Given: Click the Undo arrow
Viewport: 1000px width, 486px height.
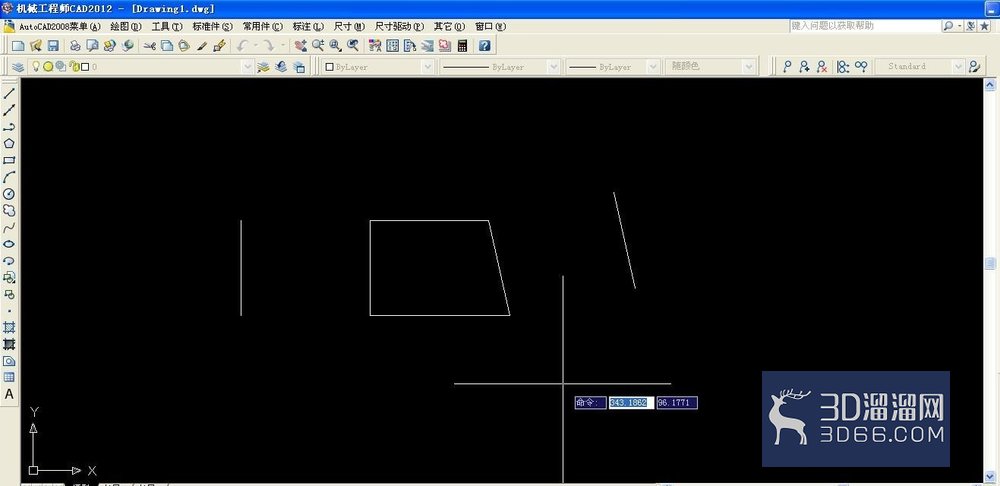Looking at the screenshot, I should point(242,45).
